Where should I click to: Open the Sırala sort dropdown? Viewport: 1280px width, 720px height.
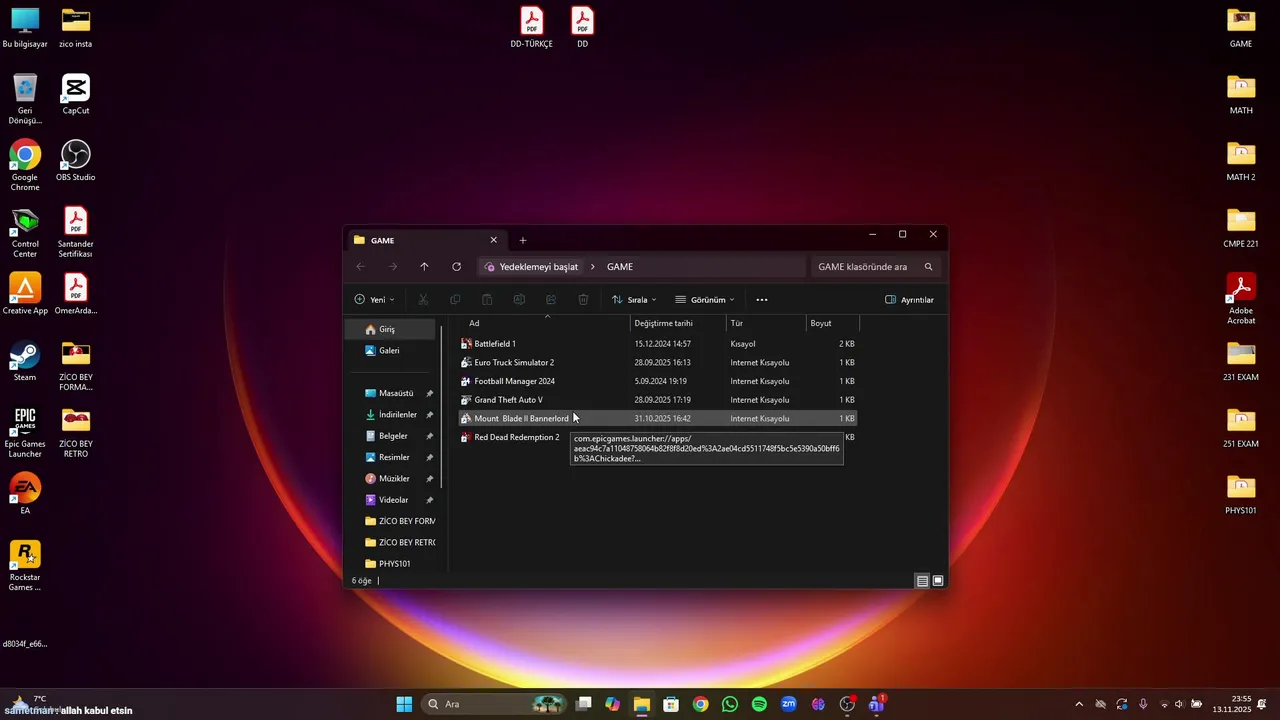coord(634,299)
